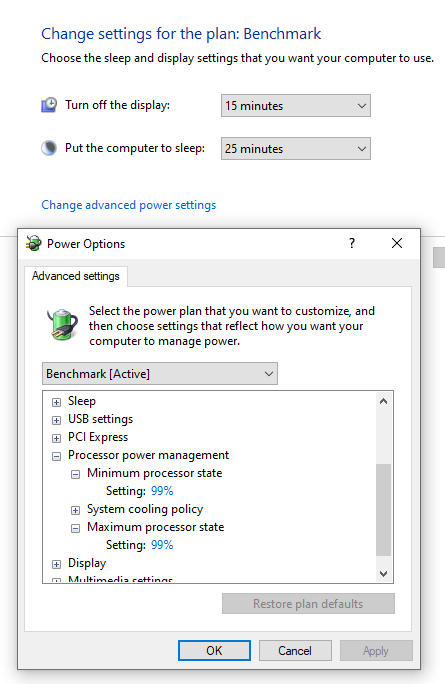Select the Display tree label
The height and width of the screenshot is (684, 445).
87,563
